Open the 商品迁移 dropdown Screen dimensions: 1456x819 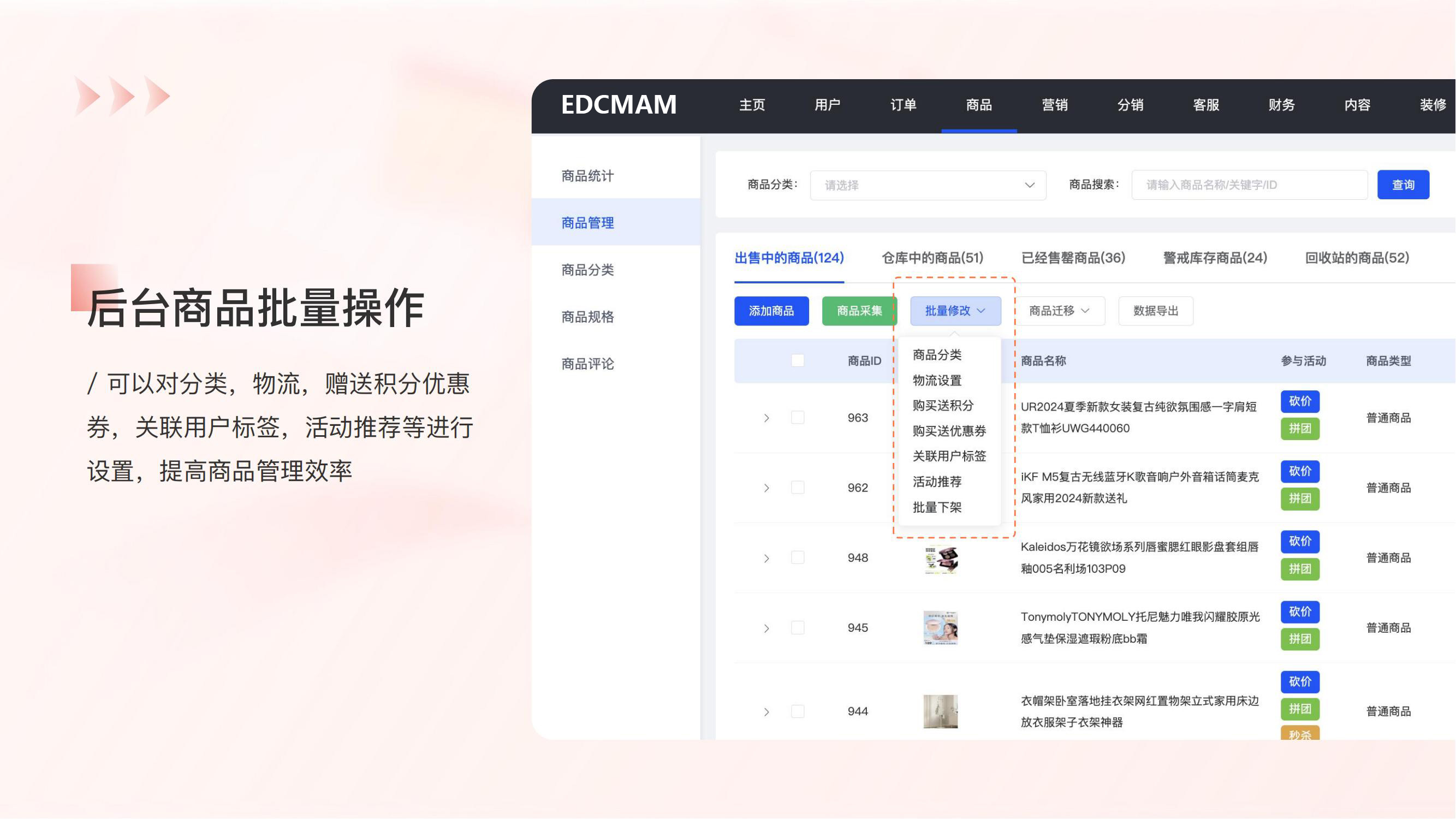click(1060, 311)
